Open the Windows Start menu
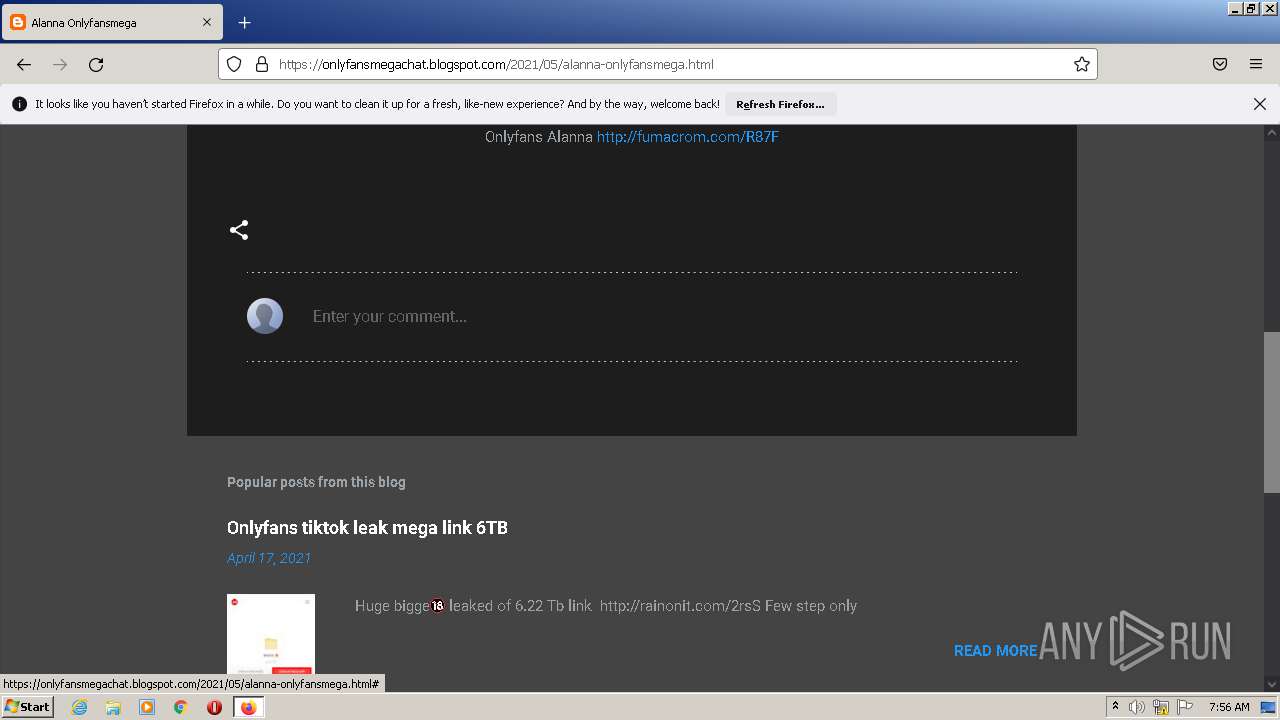Viewport: 1280px width, 720px height. pyautogui.click(x=27, y=706)
